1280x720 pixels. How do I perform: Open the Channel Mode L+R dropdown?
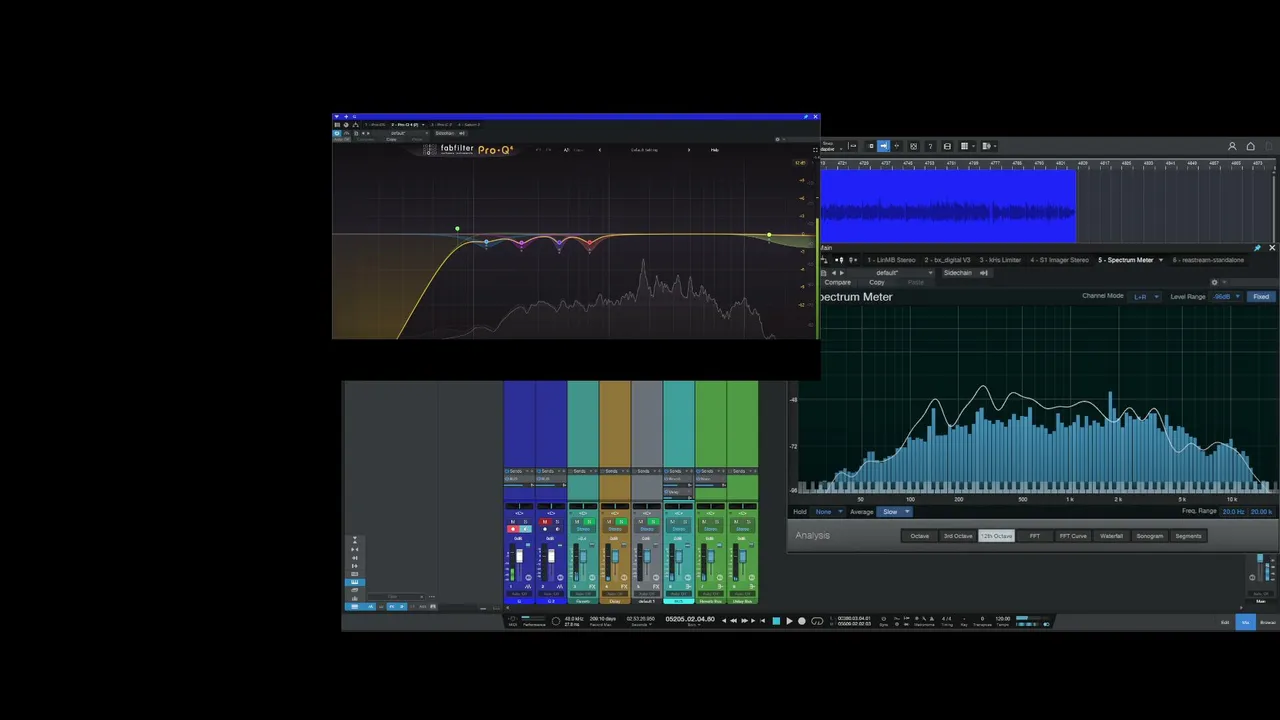(1145, 297)
